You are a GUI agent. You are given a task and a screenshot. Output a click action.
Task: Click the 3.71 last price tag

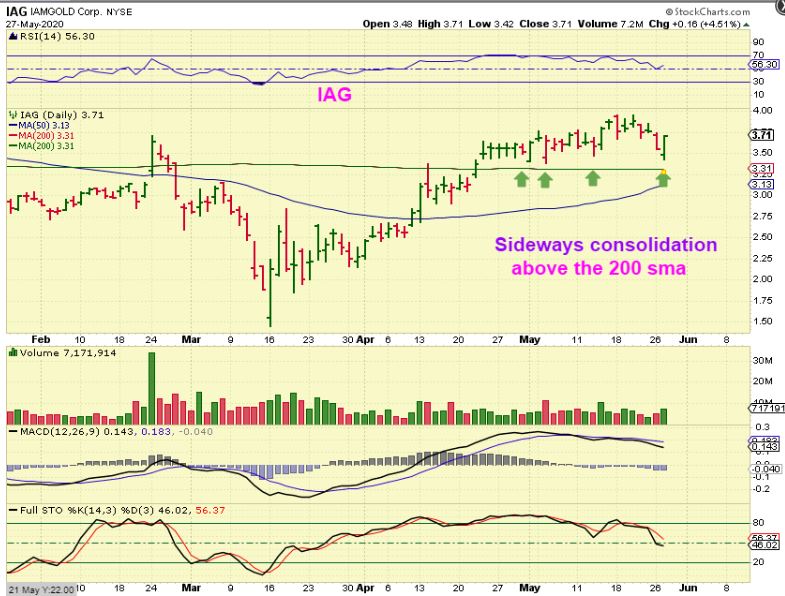coord(761,135)
